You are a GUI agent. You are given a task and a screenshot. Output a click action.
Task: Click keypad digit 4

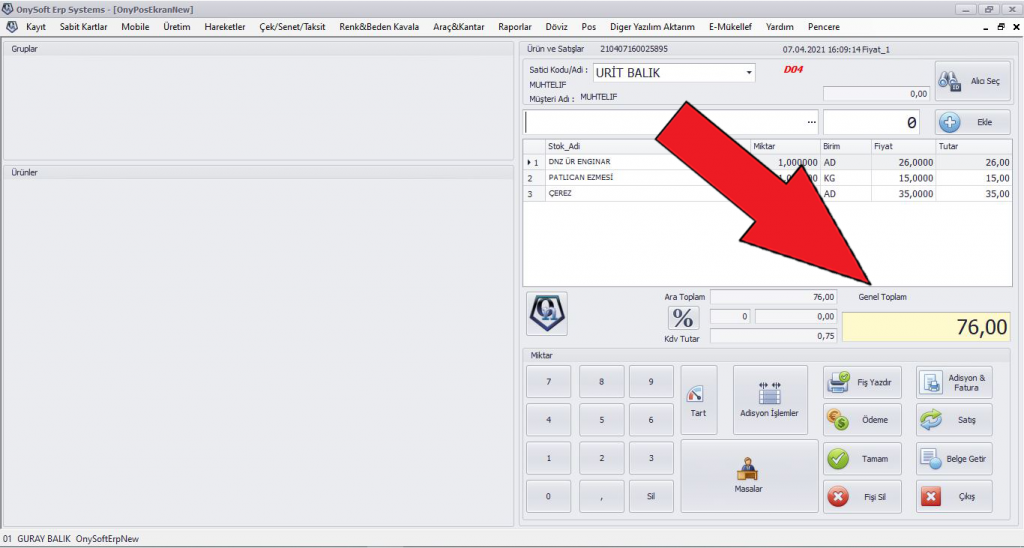[x=549, y=420]
